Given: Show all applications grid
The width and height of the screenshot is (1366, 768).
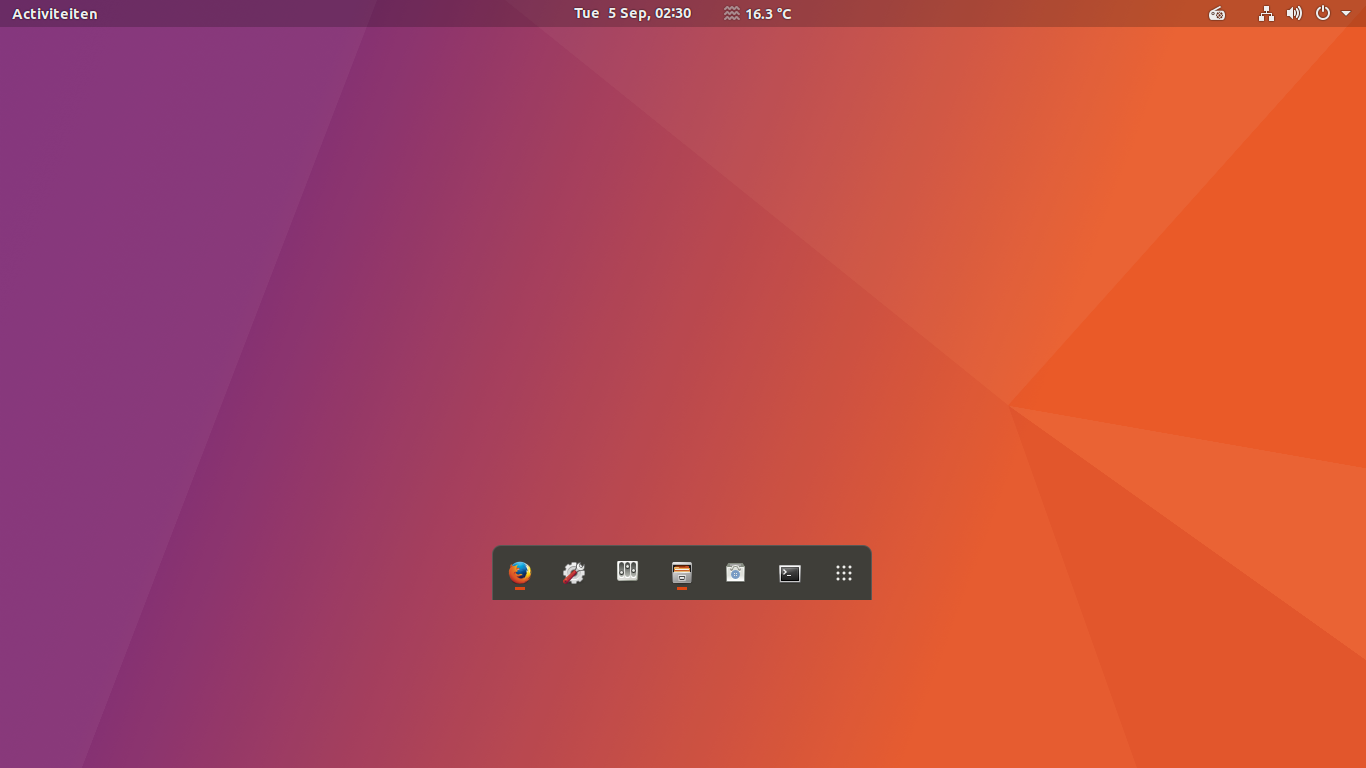Looking at the screenshot, I should tap(844, 573).
